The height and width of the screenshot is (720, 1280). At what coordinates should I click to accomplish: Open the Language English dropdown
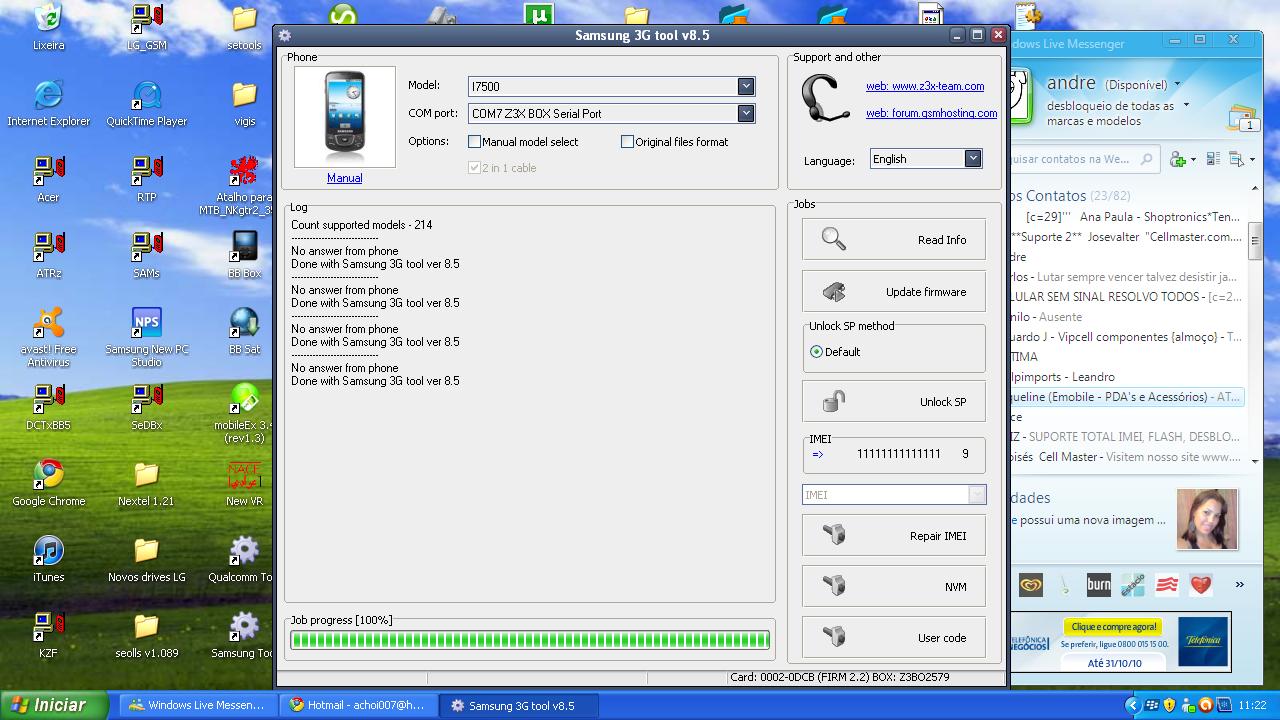click(972, 159)
